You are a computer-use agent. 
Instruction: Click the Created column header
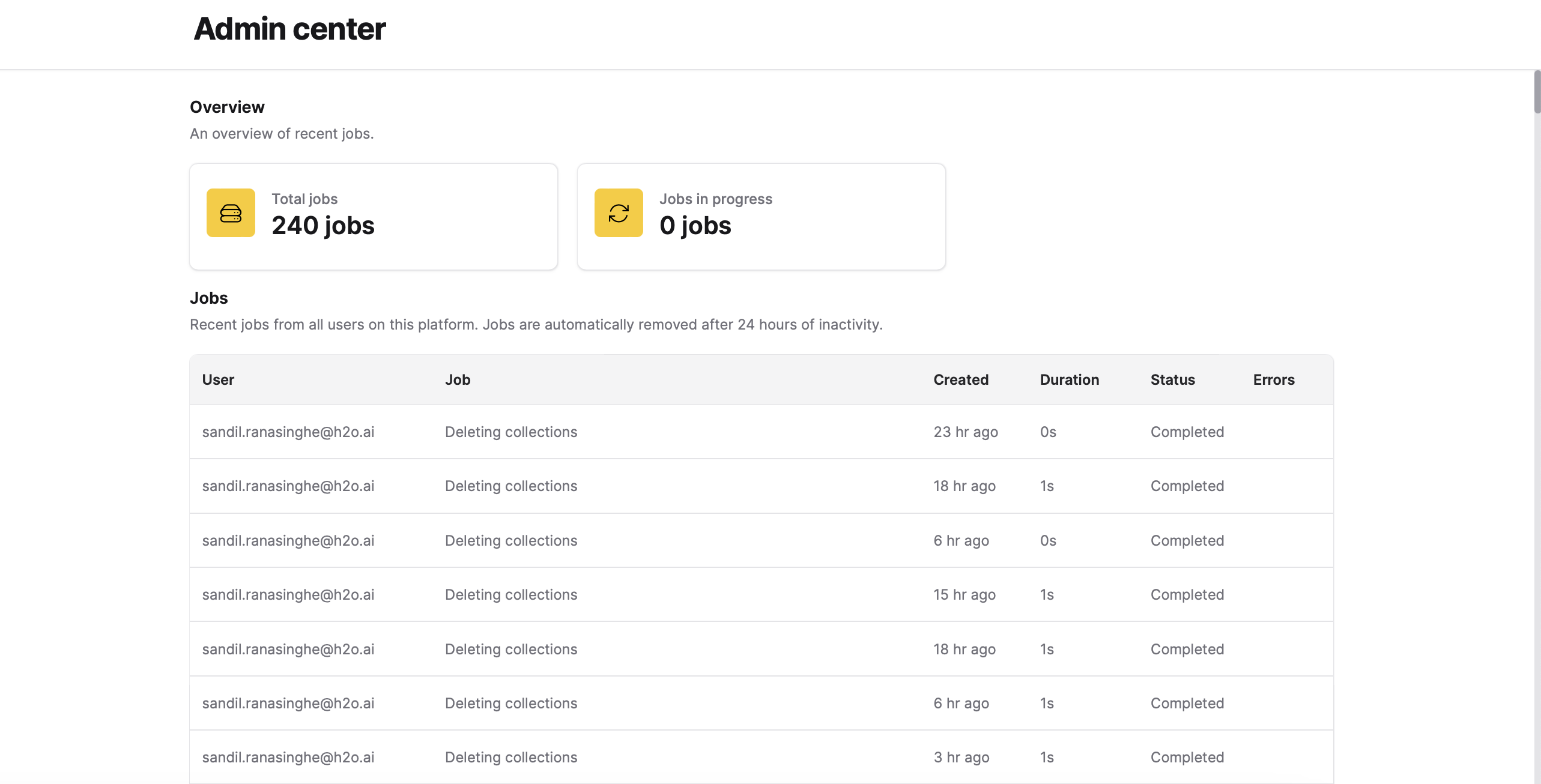tap(961, 380)
